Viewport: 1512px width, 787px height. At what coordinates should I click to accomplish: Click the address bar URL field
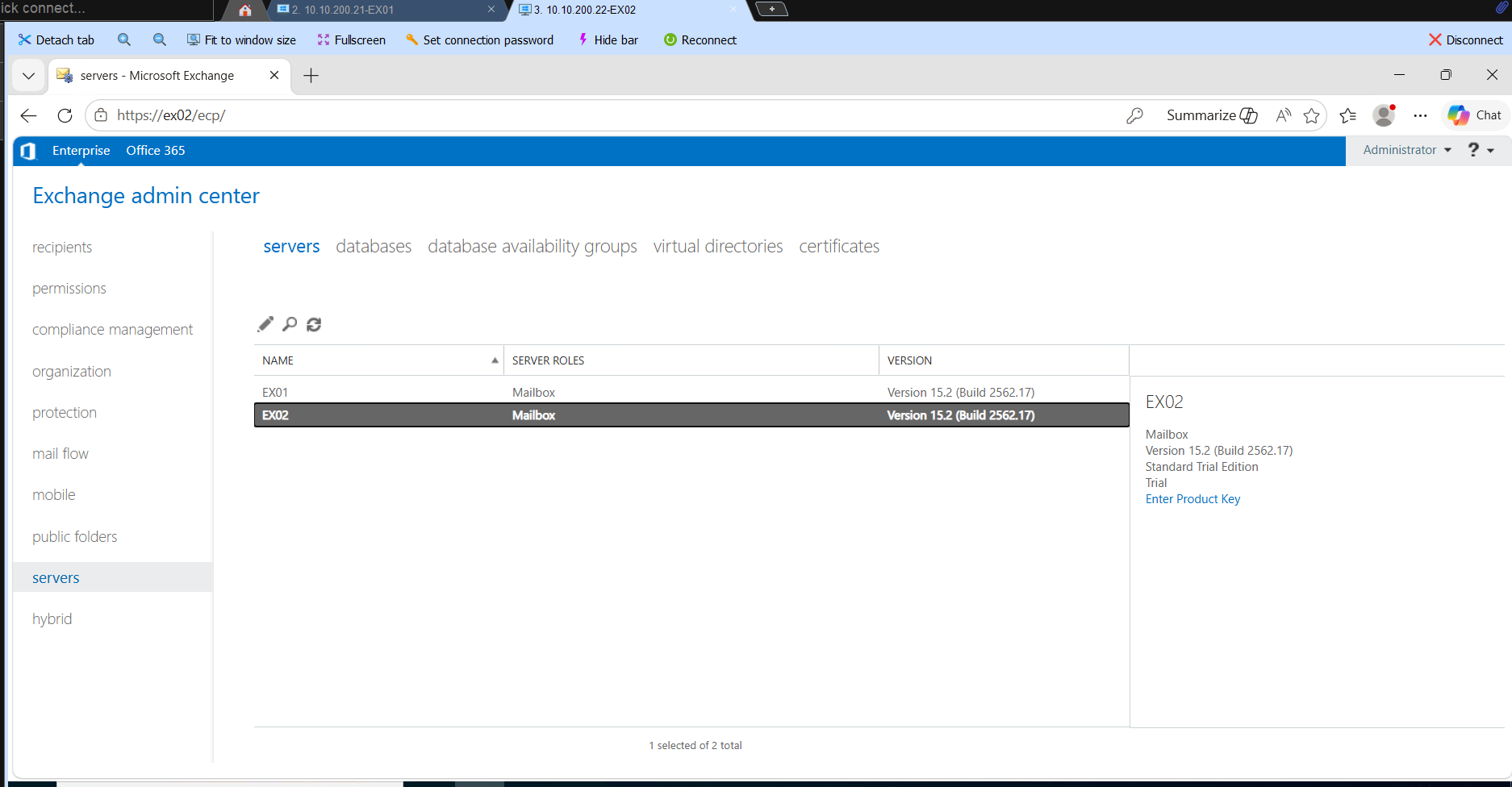click(605, 115)
